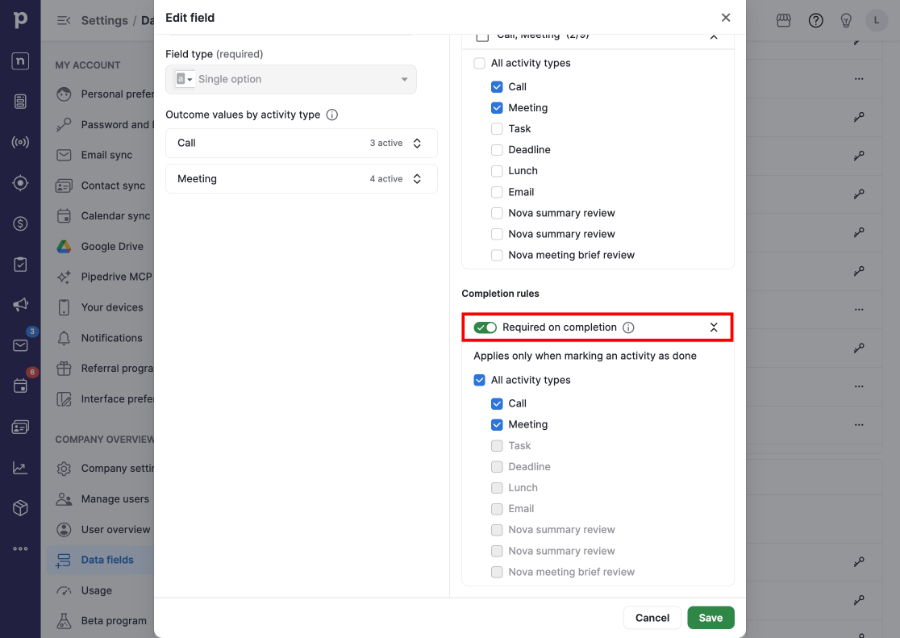
Task: Open the marketplace store icon
Action: click(783, 21)
